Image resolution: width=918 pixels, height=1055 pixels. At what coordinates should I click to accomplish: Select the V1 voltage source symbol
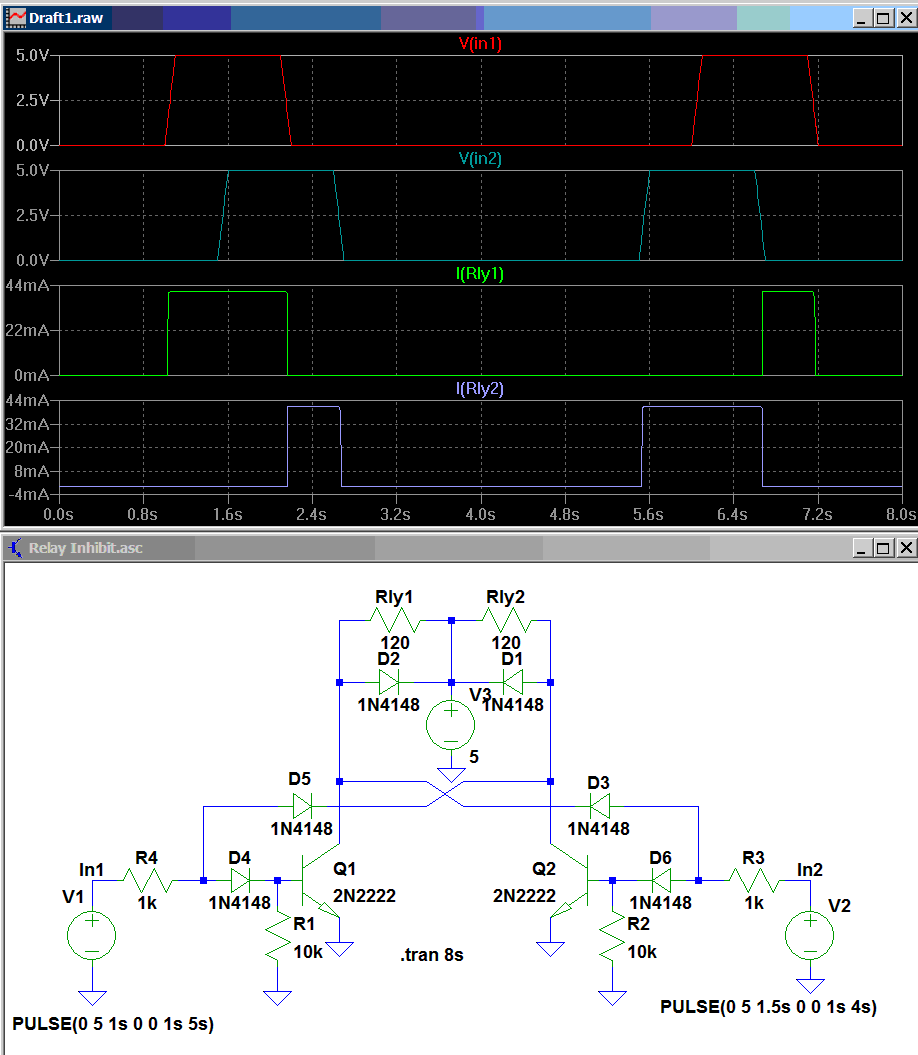pyautogui.click(x=92, y=935)
